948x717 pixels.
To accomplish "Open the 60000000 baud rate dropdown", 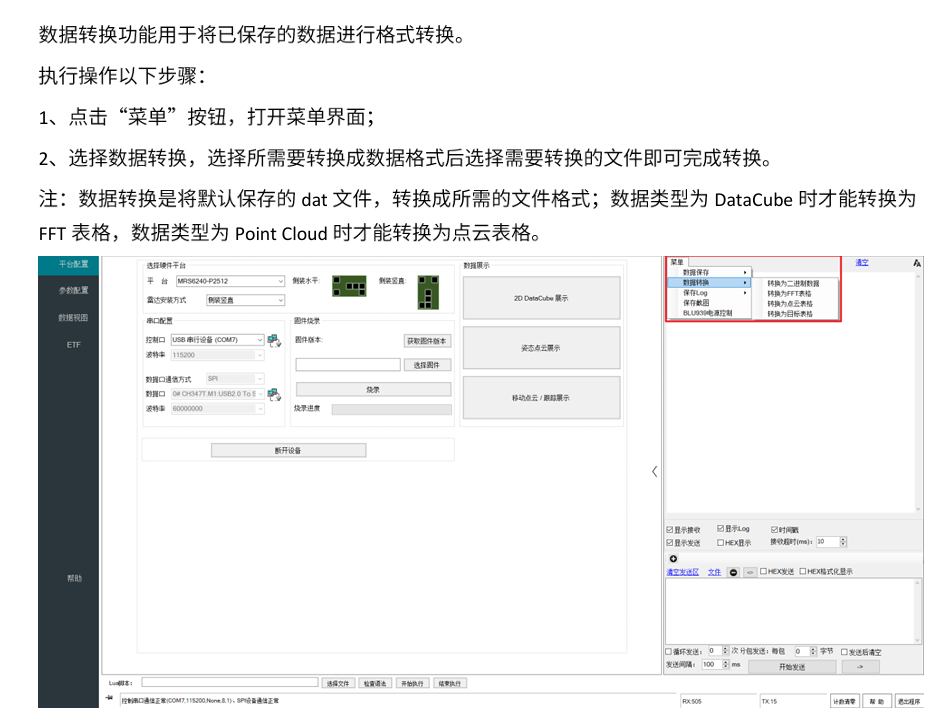I will 218,409.
